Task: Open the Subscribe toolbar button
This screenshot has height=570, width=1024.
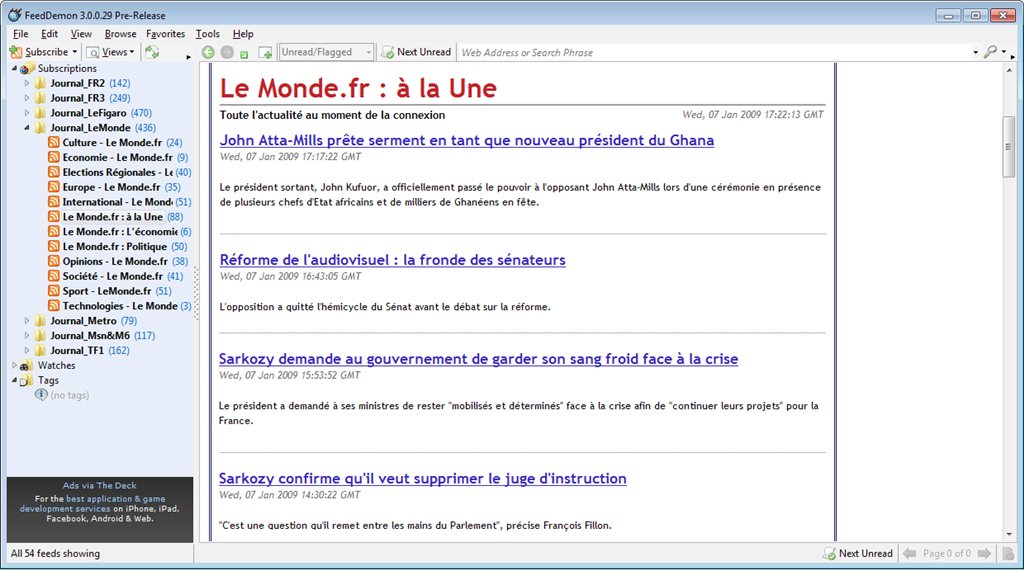Action: coord(39,52)
